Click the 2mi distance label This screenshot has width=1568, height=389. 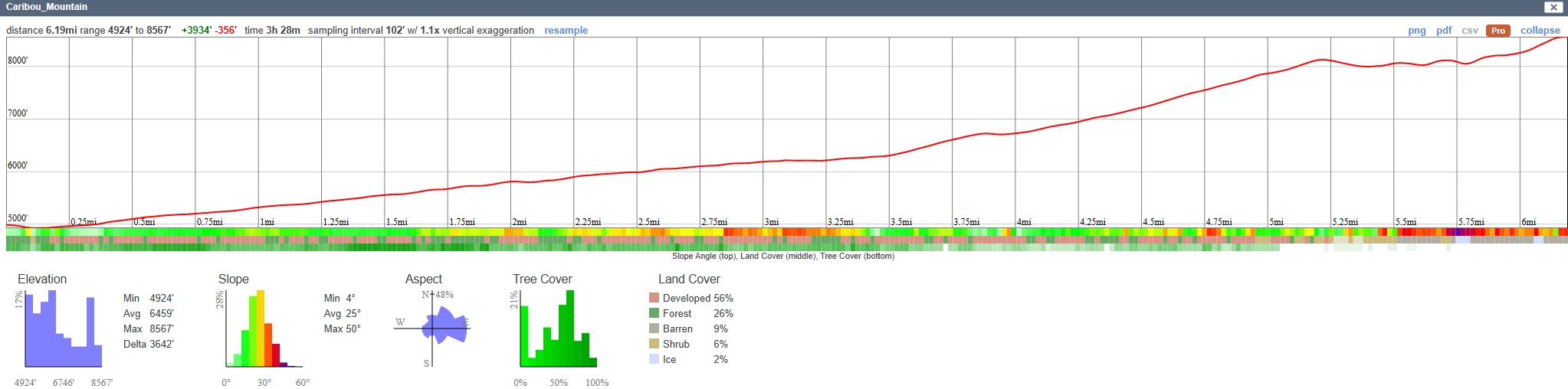519,222
